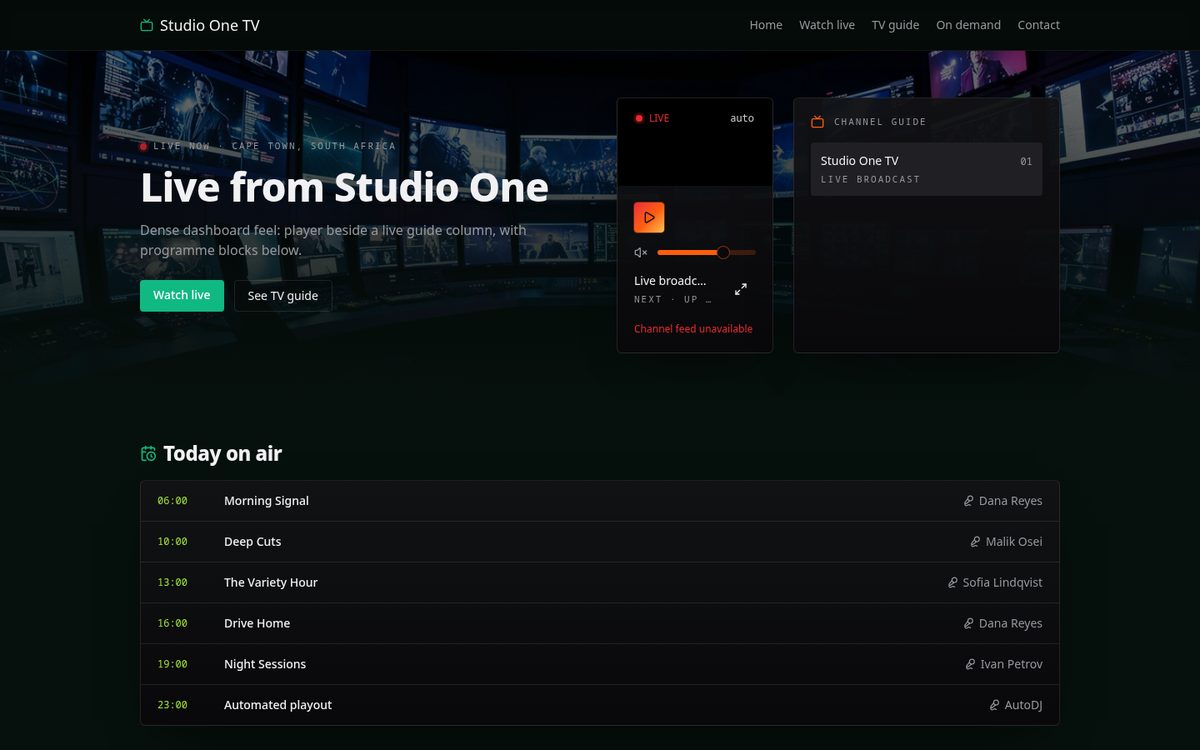Viewport: 1200px width, 750px height.
Task: Click The Variety Hour programme title
Action: click(271, 583)
